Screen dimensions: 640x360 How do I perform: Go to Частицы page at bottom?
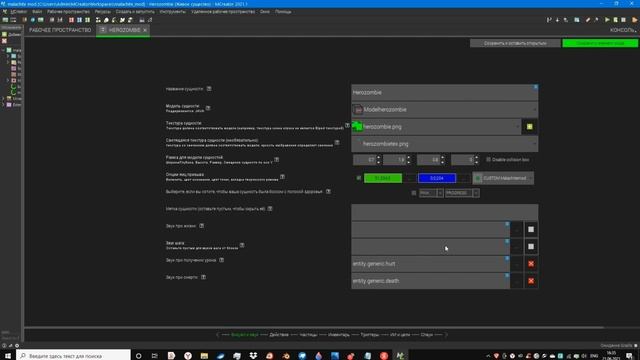pos(308,335)
